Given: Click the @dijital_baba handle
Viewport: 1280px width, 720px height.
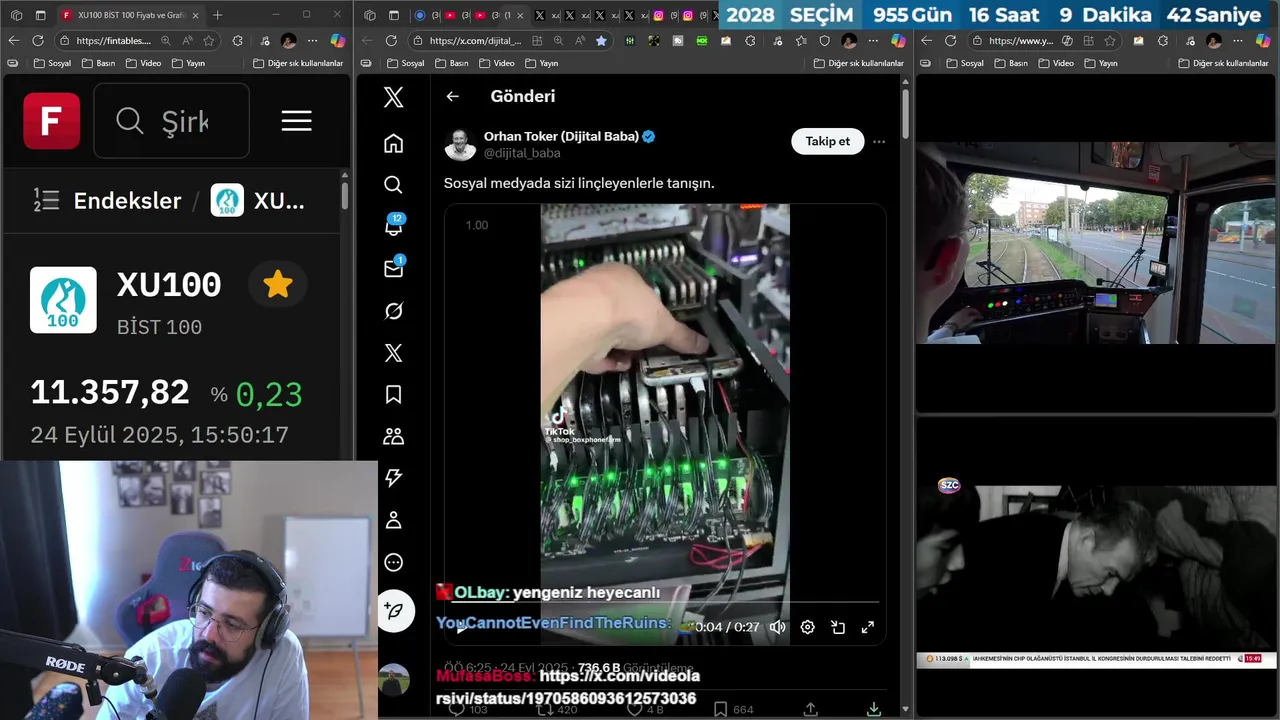Looking at the screenshot, I should [522, 153].
